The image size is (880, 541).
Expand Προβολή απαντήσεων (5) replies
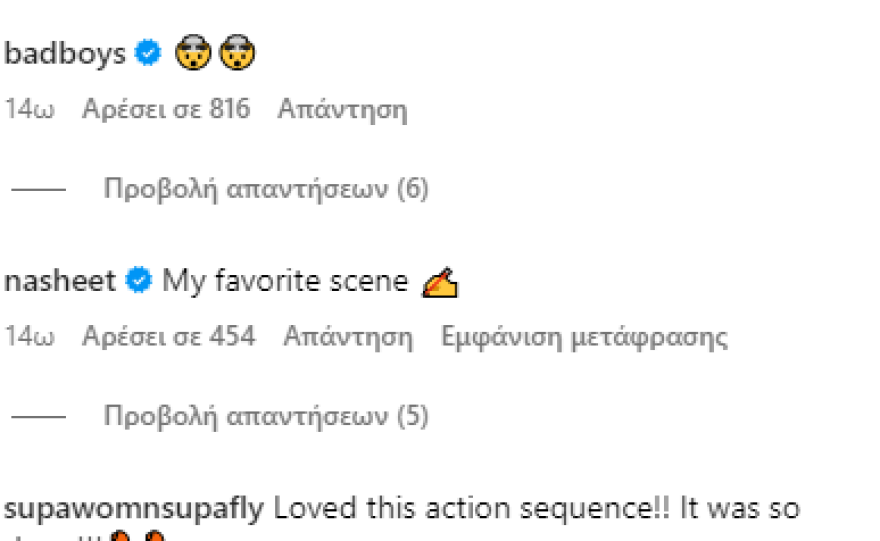pyautogui.click(x=266, y=416)
